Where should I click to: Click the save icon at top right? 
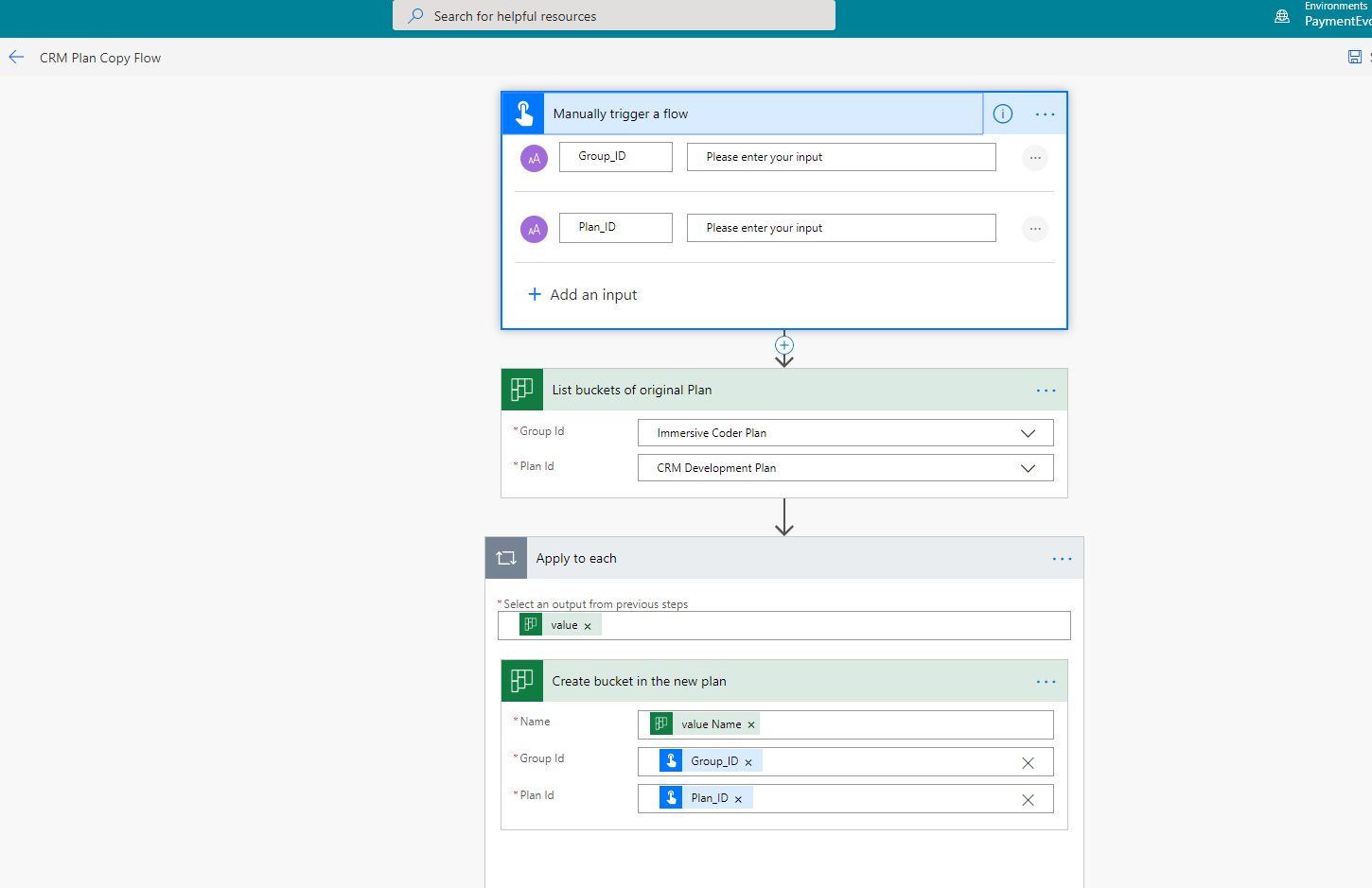pyautogui.click(x=1354, y=58)
